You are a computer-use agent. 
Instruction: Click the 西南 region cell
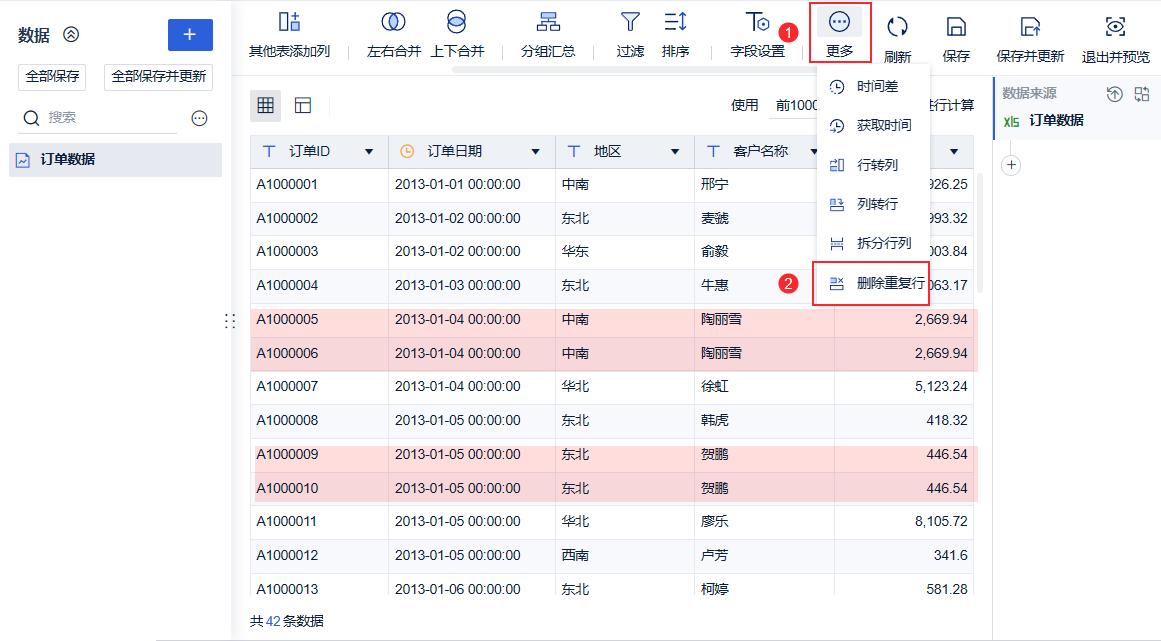(x=624, y=556)
